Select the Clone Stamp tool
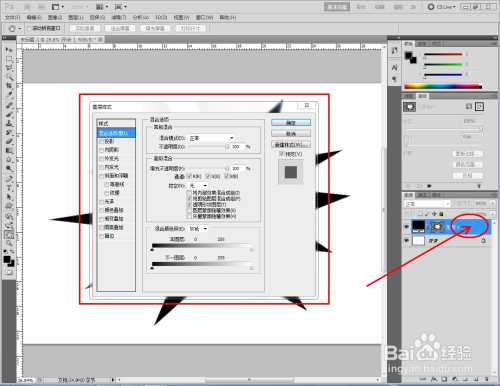Screen dimensions: 500x386 (x=9, y=123)
